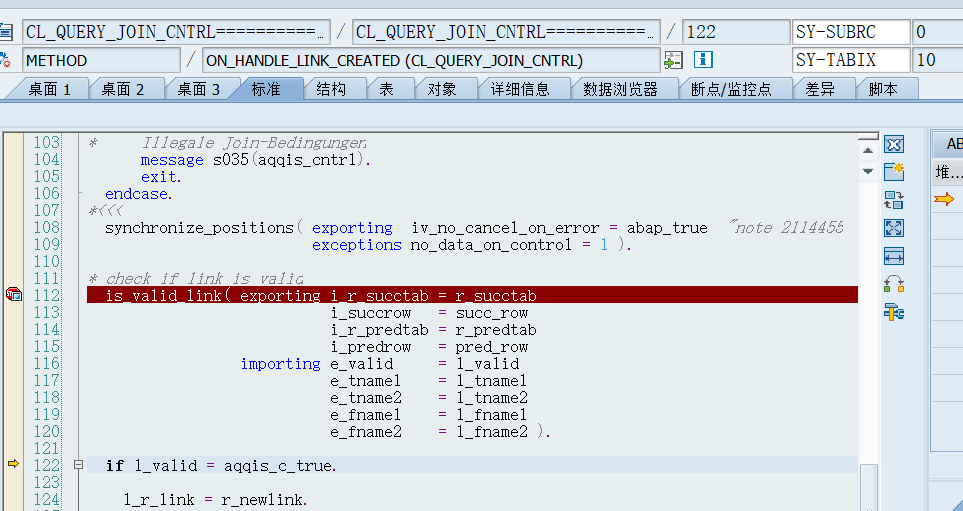Click 'i_succrow = succ_row' line

[x=429, y=313]
